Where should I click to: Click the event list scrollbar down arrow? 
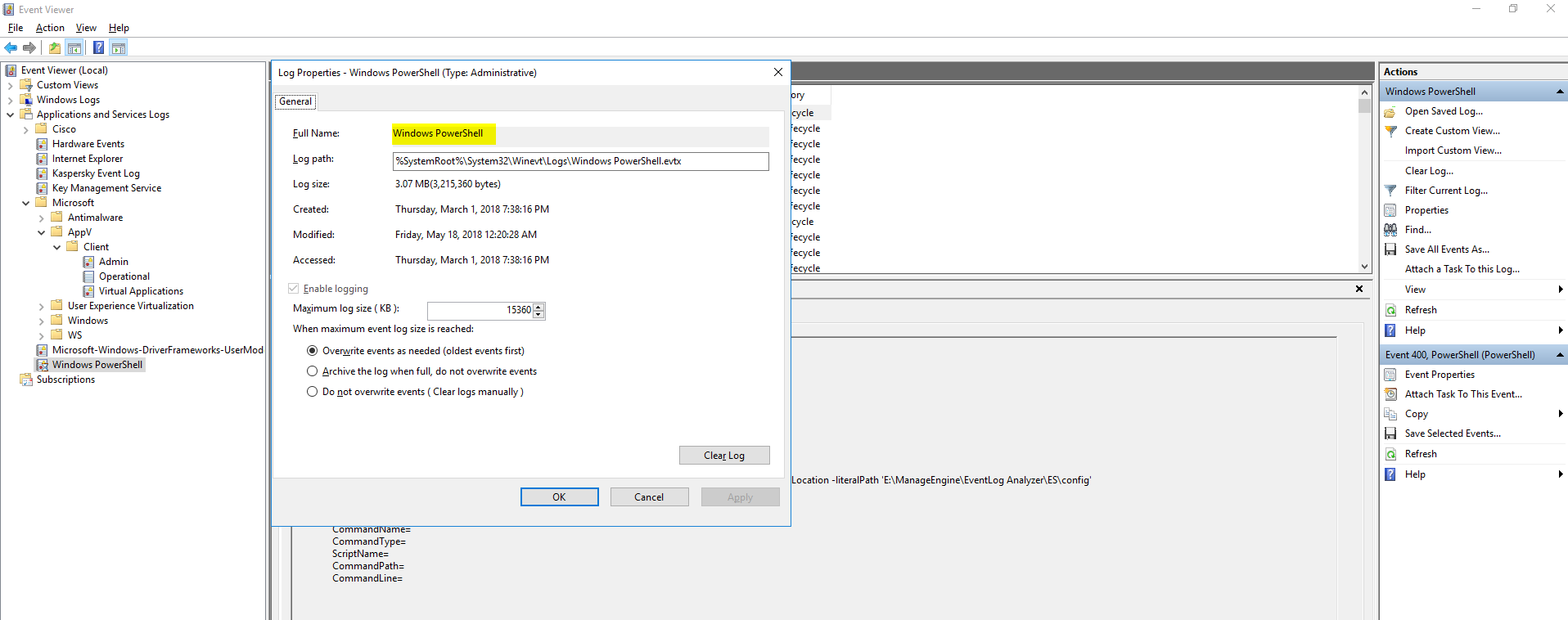(1364, 267)
